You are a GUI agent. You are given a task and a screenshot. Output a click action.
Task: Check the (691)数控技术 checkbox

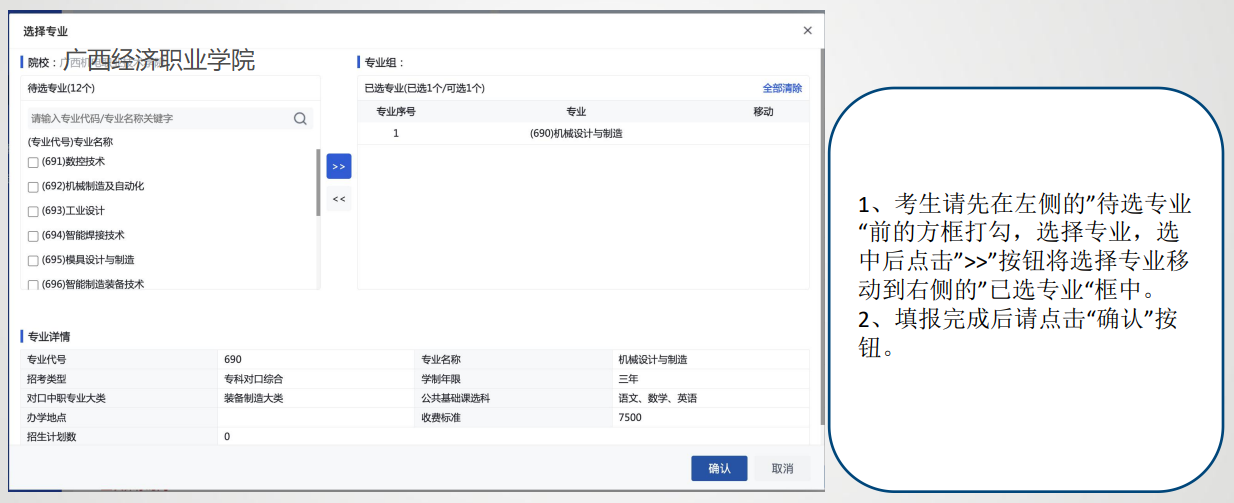33,162
